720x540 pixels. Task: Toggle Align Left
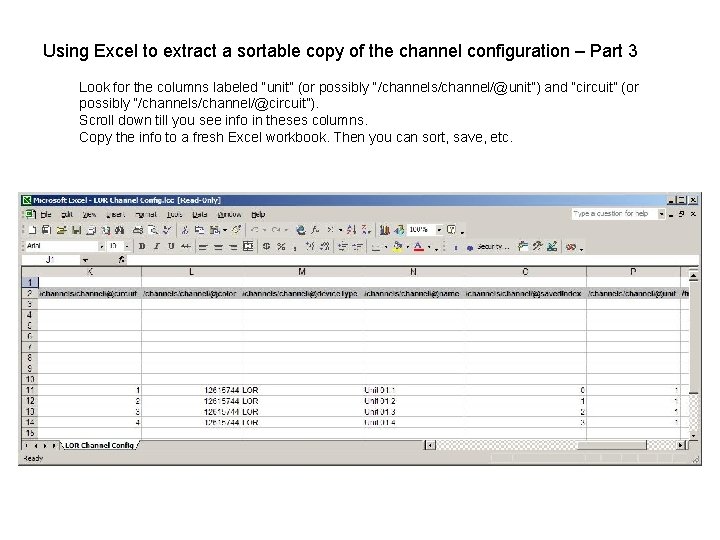click(x=202, y=247)
